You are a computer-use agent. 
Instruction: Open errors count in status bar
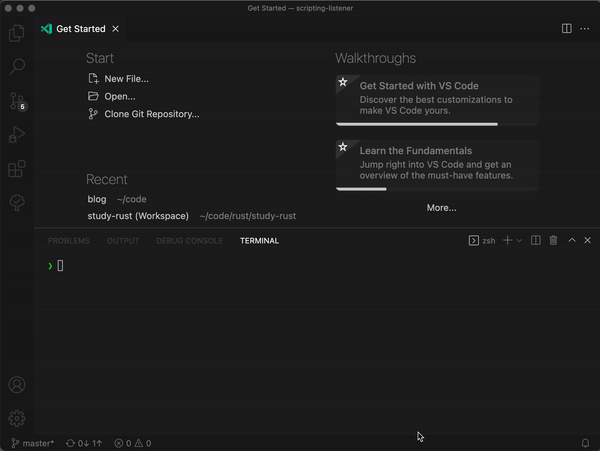pos(122,443)
